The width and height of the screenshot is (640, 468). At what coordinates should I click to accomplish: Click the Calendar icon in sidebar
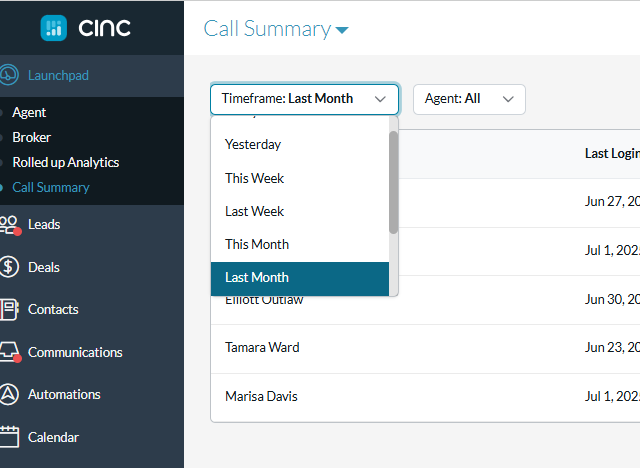pos(9,437)
